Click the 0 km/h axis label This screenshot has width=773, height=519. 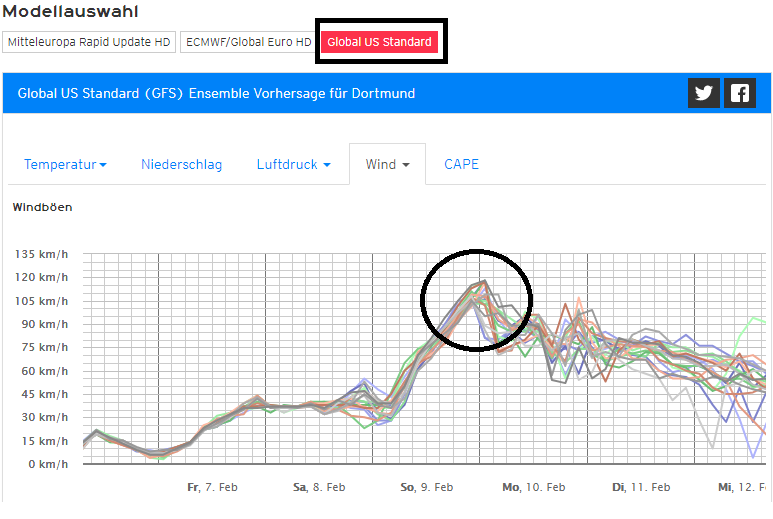pos(48,464)
